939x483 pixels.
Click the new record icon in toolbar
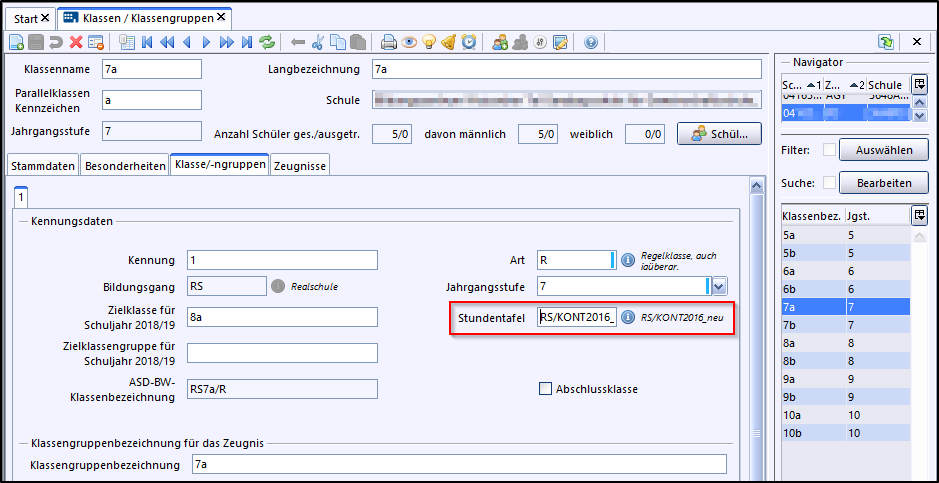[x=16, y=42]
